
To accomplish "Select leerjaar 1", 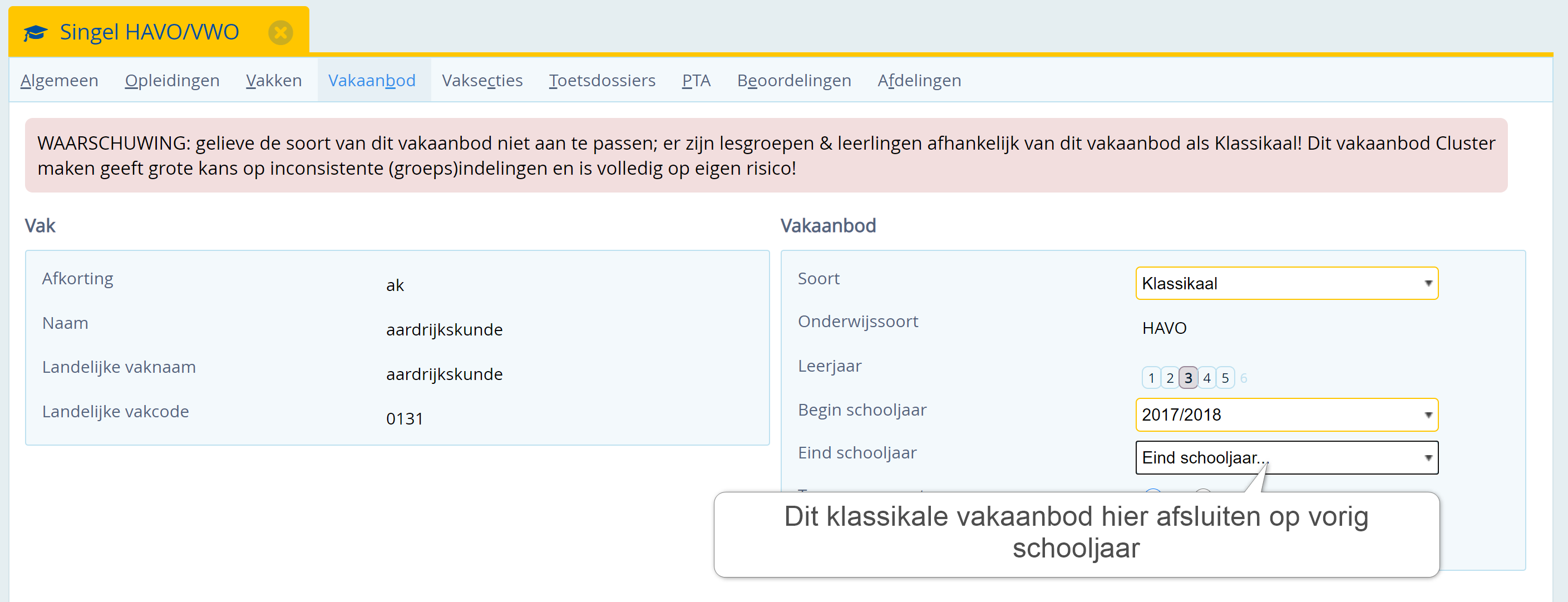I will (1151, 378).
